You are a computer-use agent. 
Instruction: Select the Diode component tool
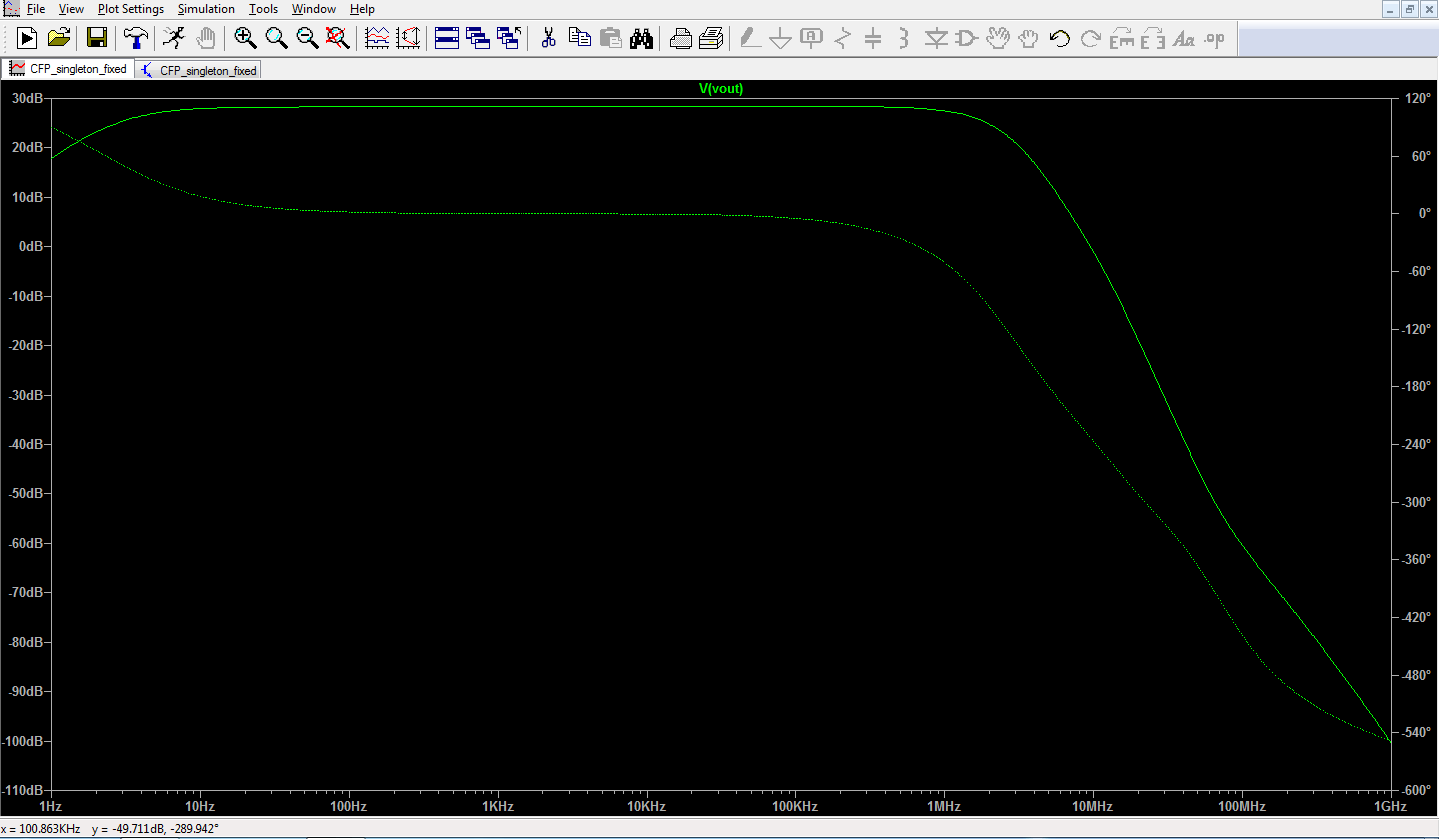click(936, 39)
